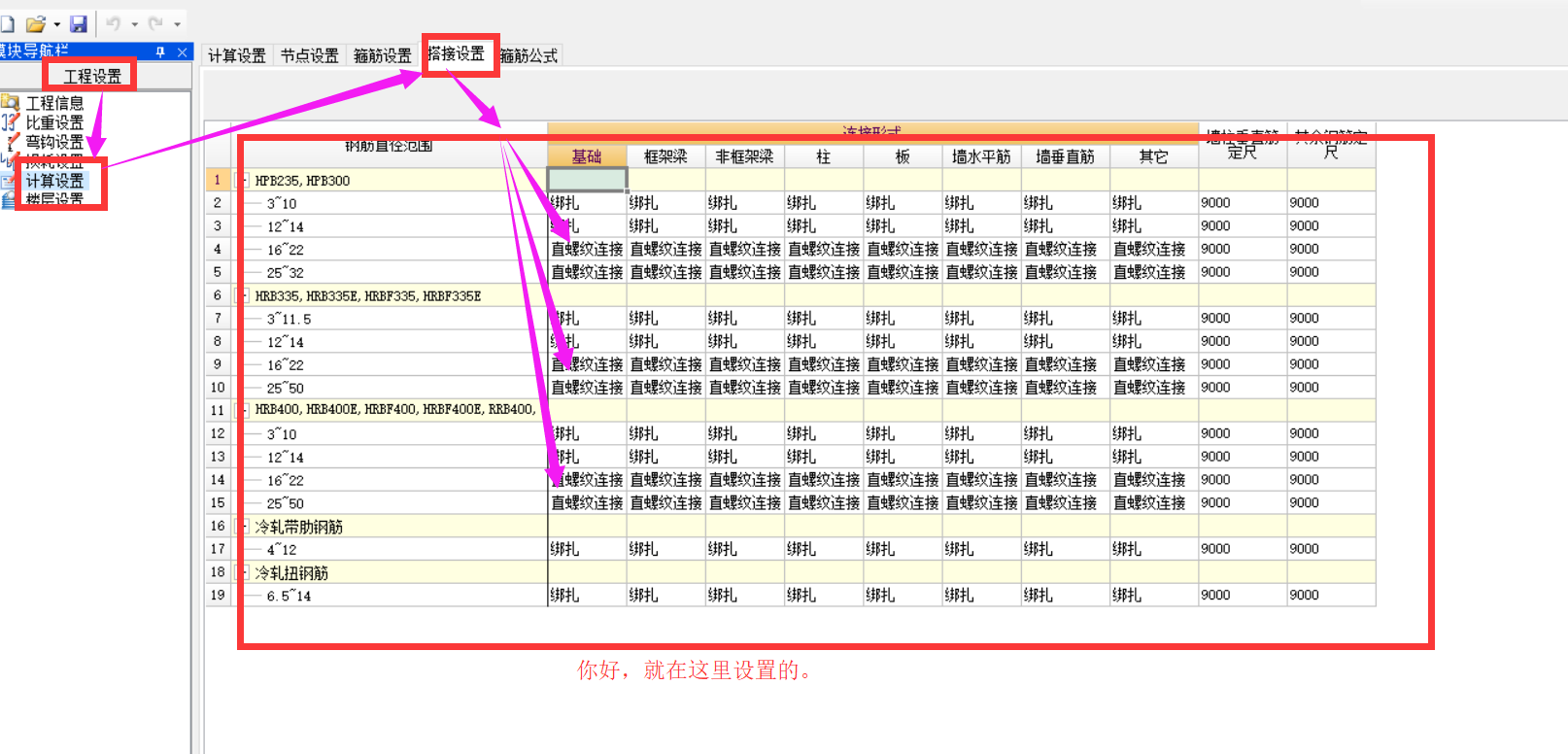Click 基础 cell 绑扎 in row 17
Screen dimensions: 1568x754
click(x=587, y=549)
